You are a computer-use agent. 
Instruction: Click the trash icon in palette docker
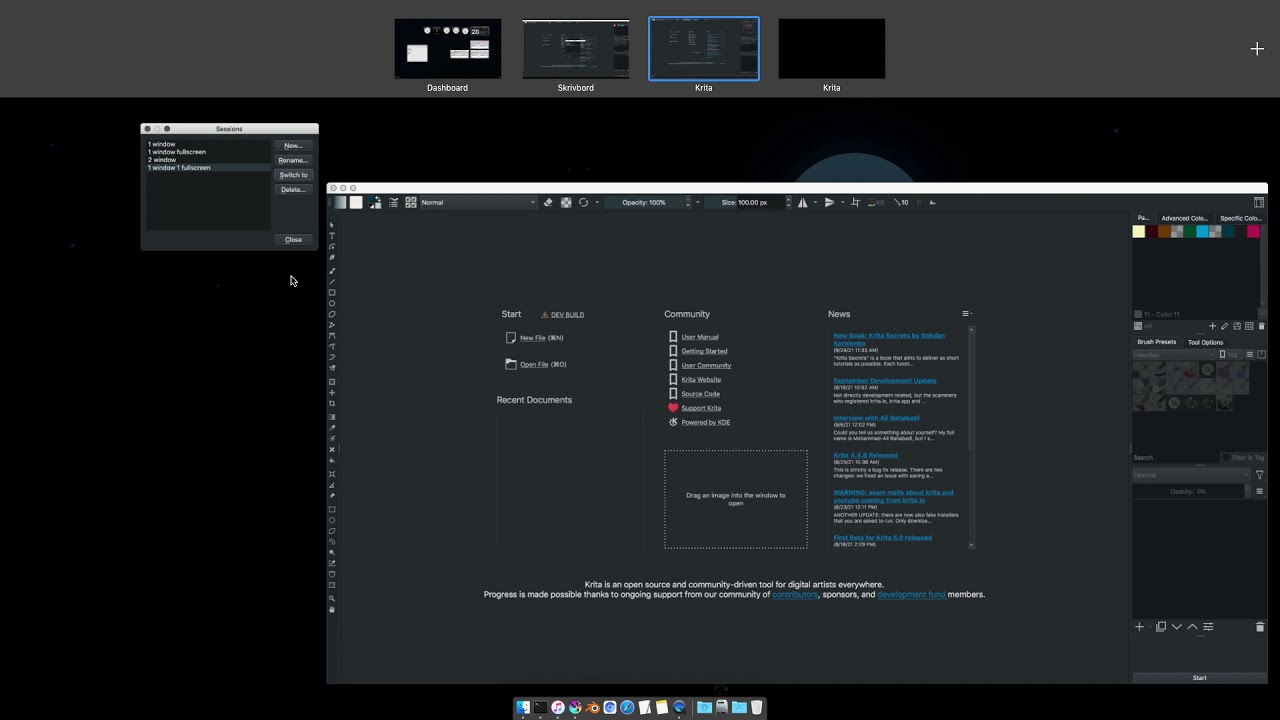point(1261,326)
